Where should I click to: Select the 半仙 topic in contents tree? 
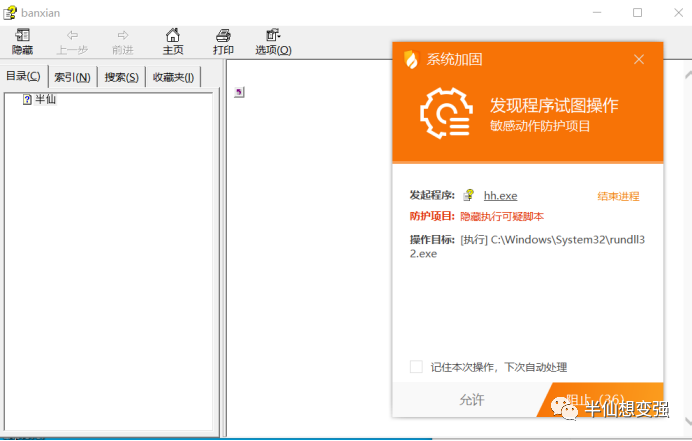[x=45, y=99]
